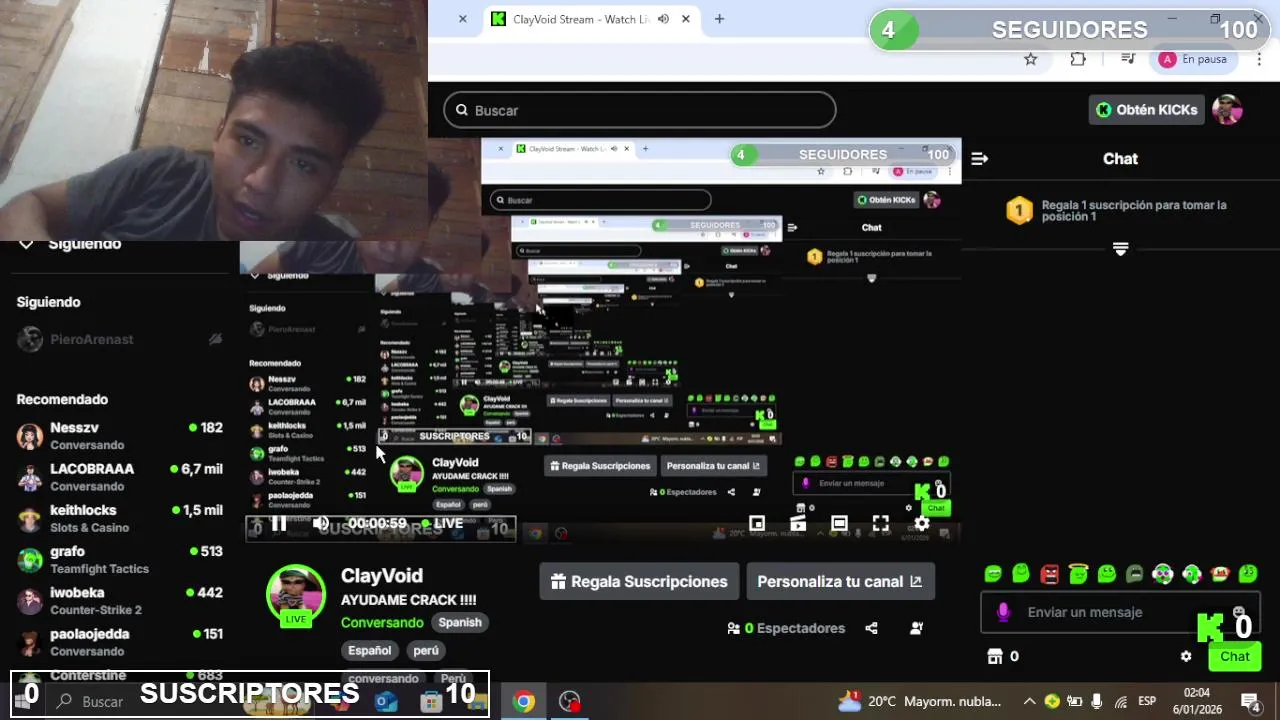
Task: Select the perú tag
Action: (426, 650)
